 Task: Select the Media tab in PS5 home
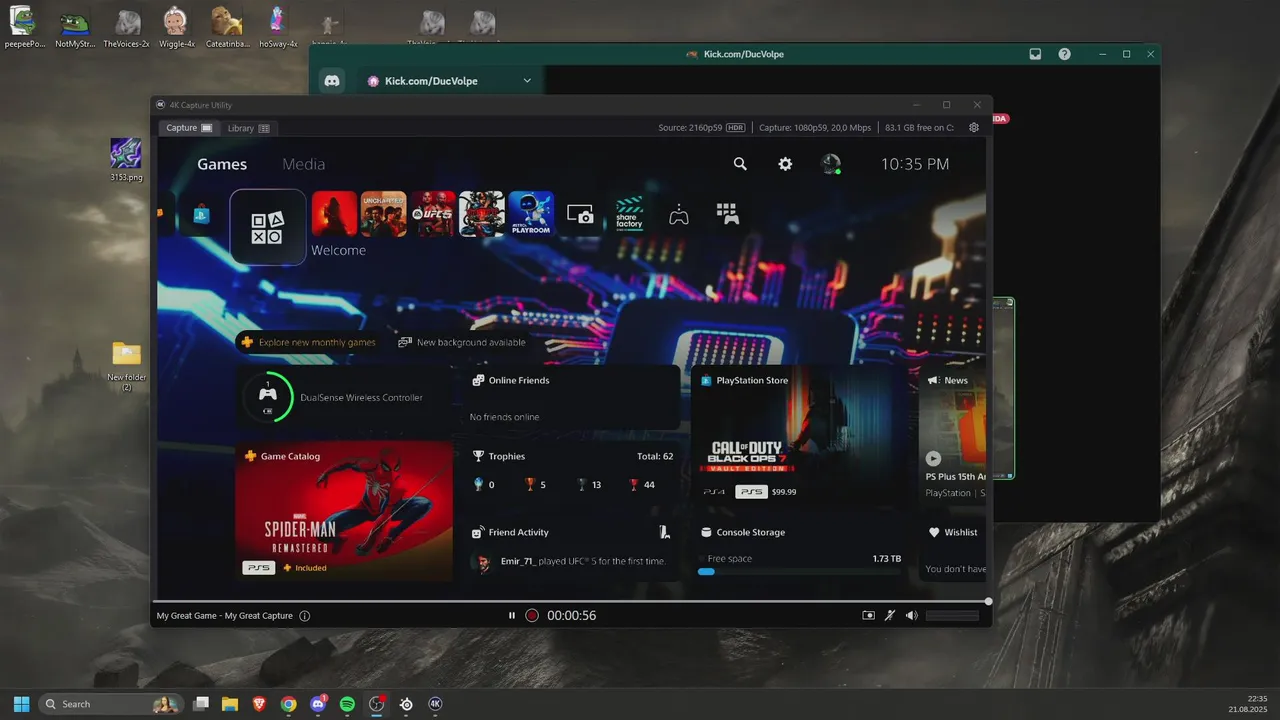(x=303, y=164)
